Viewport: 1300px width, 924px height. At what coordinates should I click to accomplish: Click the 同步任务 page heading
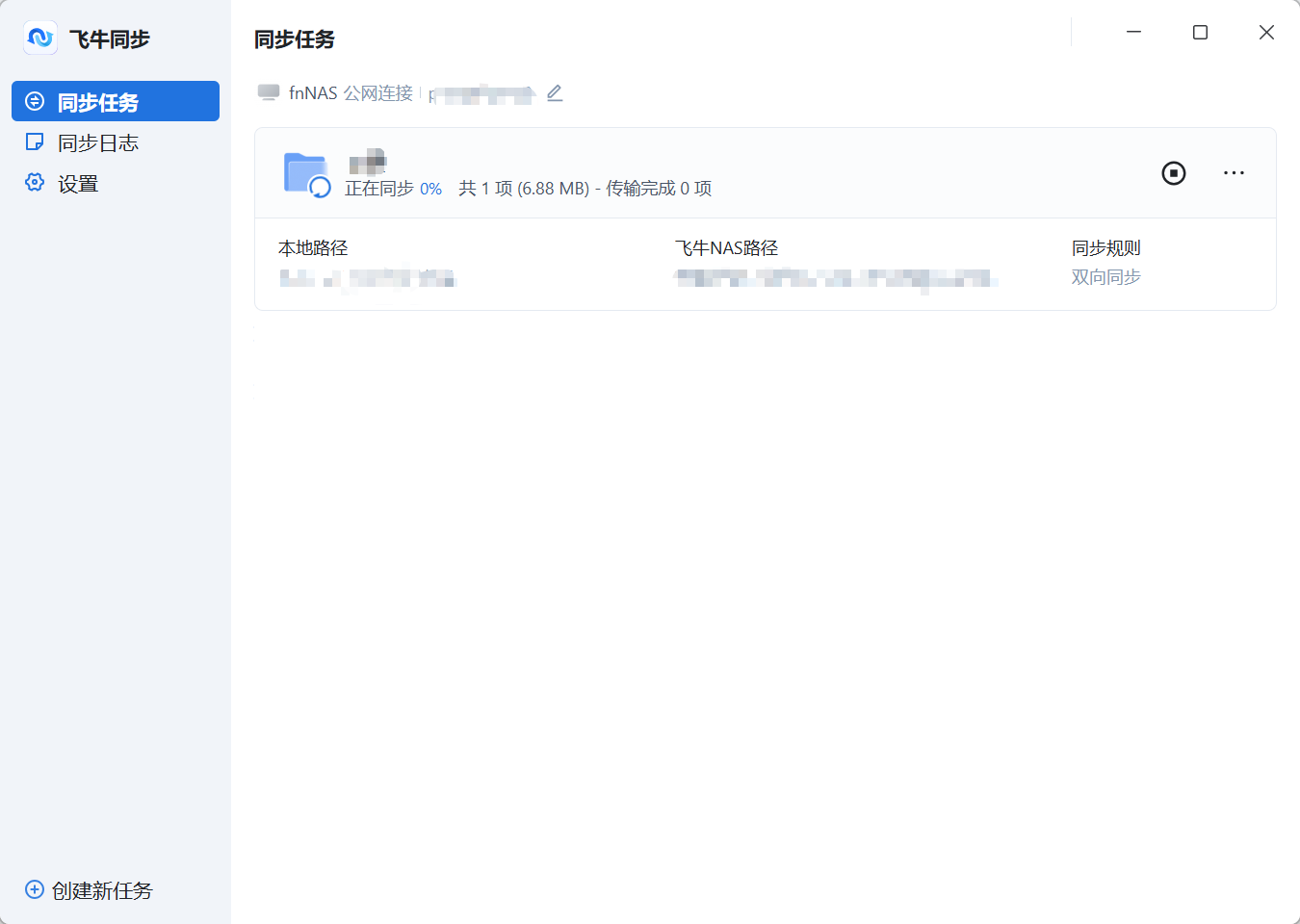[295, 39]
